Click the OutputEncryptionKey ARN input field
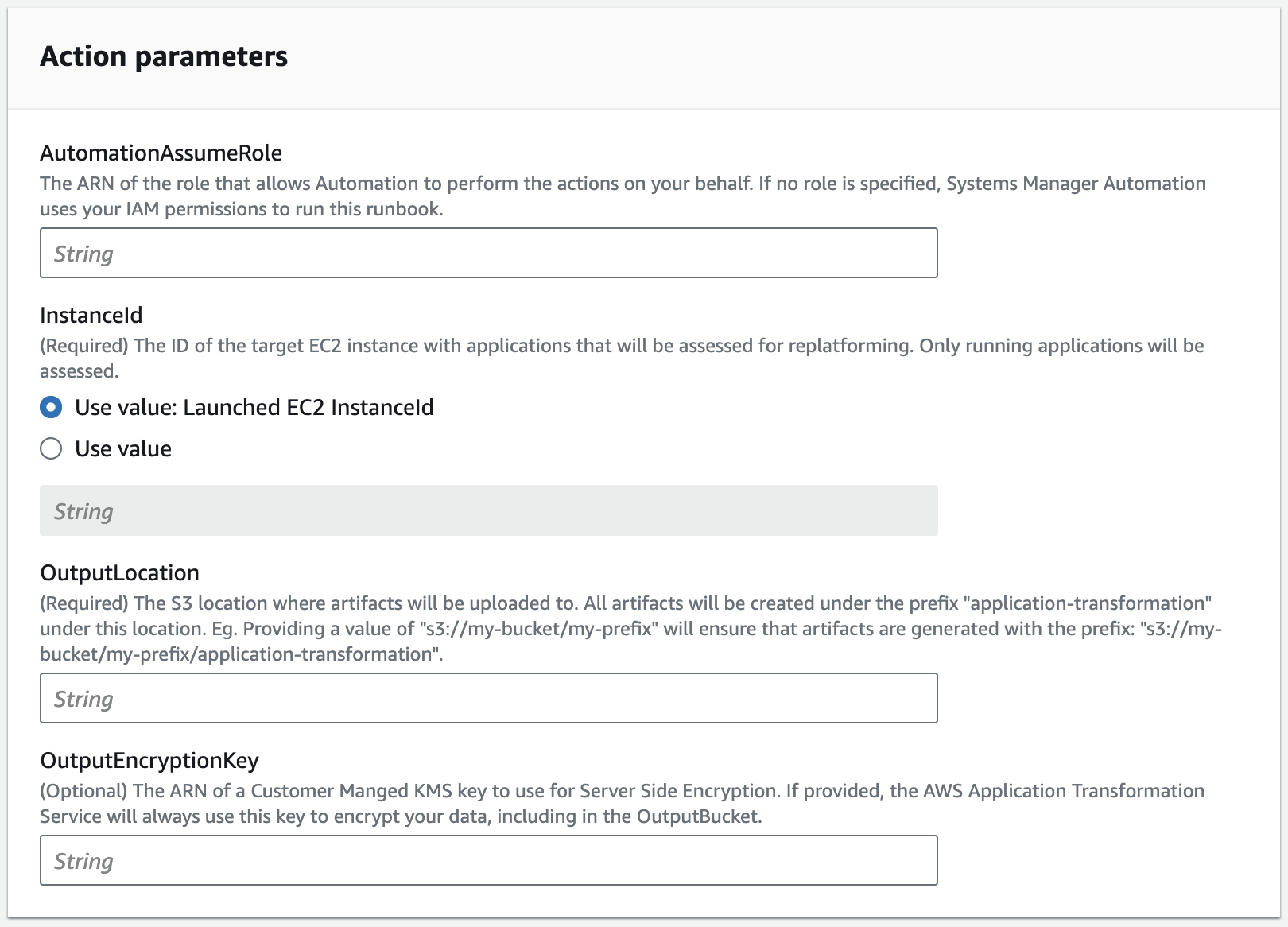This screenshot has width=1288, height=927. click(487, 860)
